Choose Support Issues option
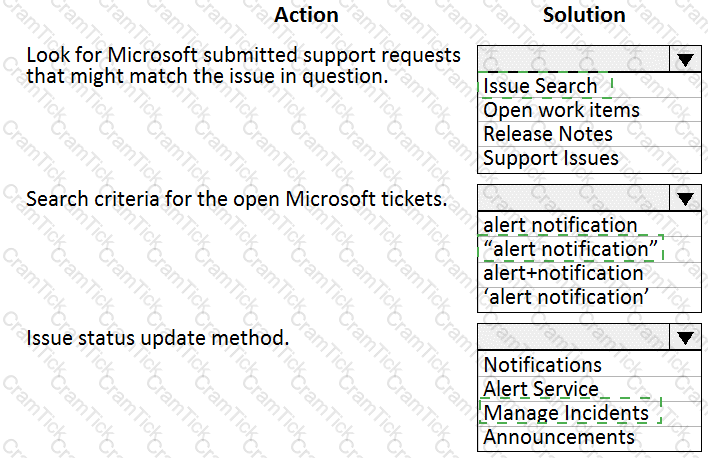The image size is (708, 458). [x=589, y=159]
